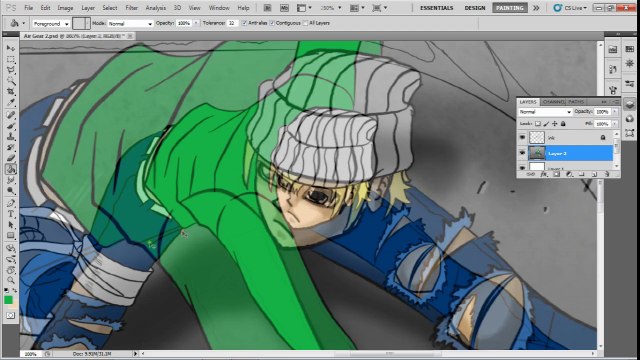Open the options bar Opacity slider arrow

tap(196, 23)
